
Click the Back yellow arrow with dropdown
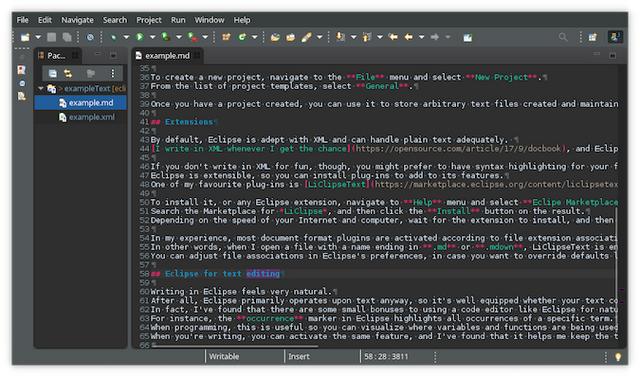click(408, 37)
